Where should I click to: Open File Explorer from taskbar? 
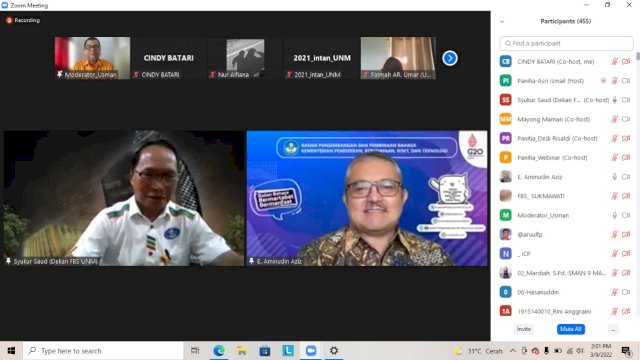click(242, 351)
